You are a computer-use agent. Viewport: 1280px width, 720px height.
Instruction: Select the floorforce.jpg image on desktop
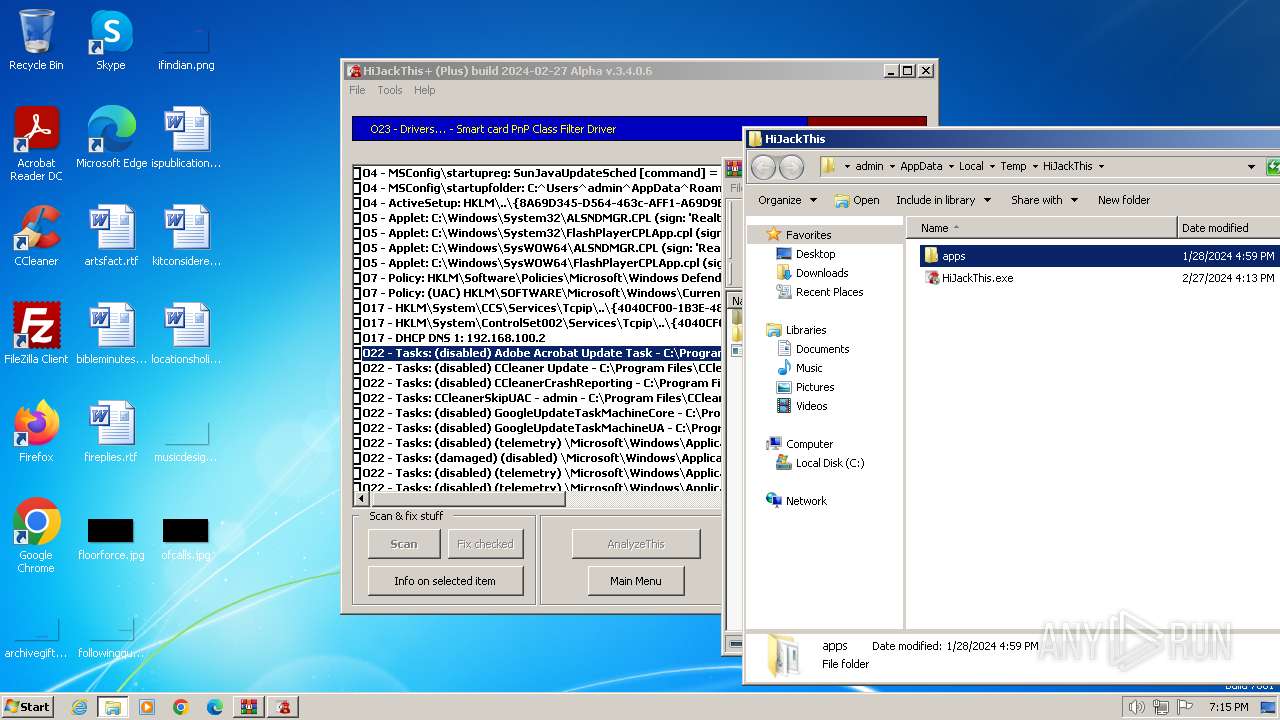pos(111,540)
